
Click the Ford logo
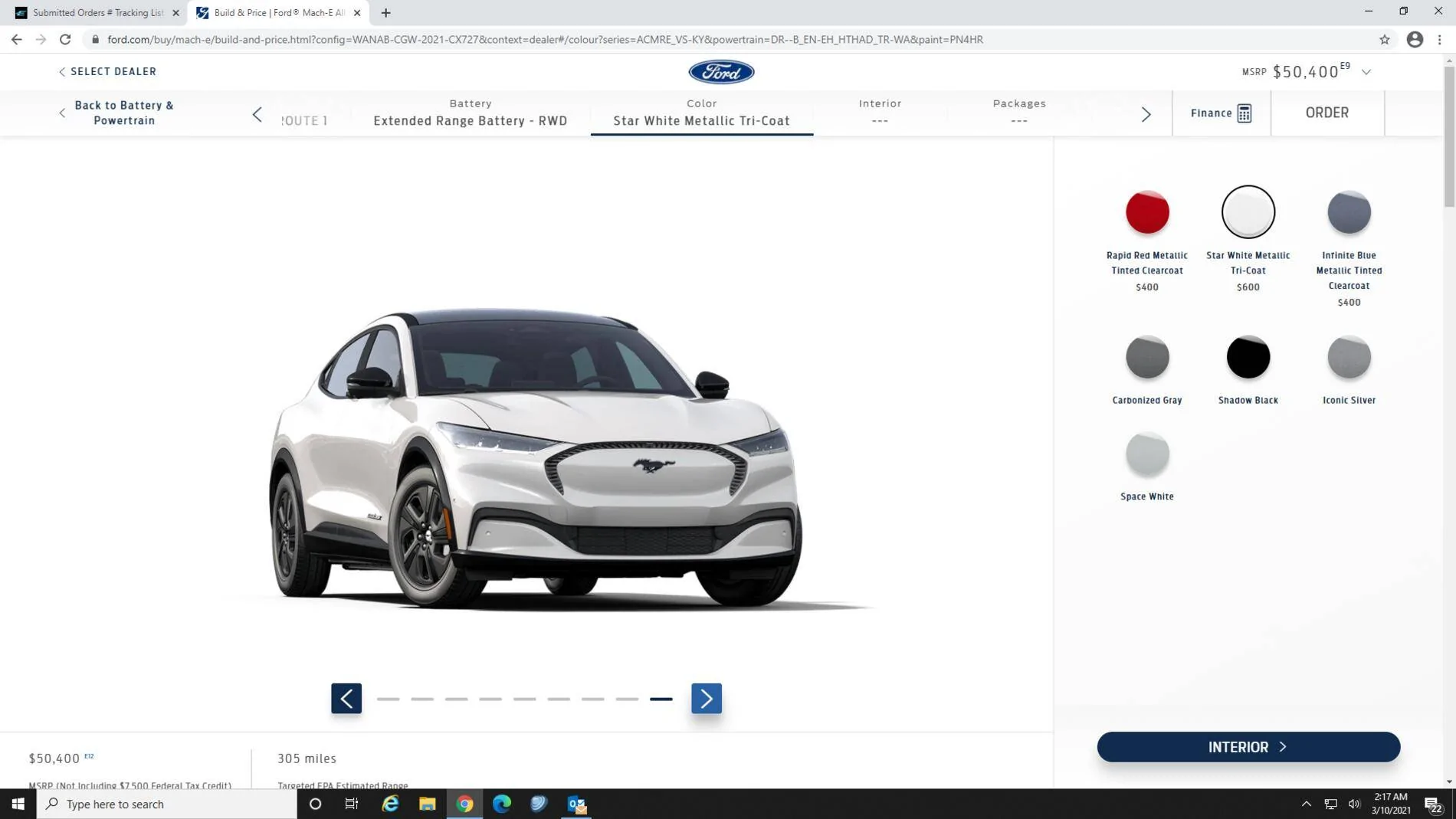coord(721,71)
